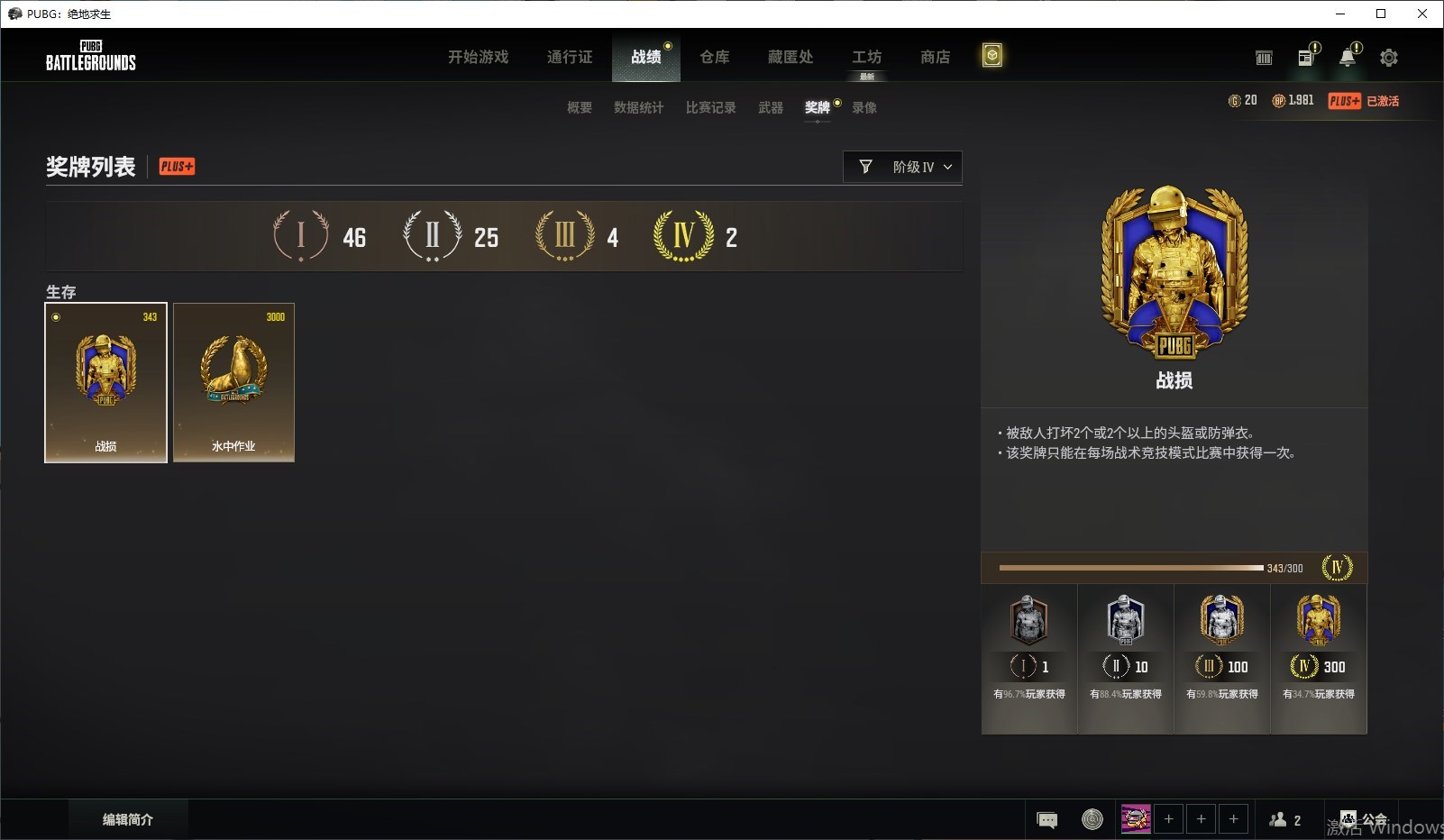
Task: Click the funnel filter icon beside 阶级 IV
Action: (x=865, y=167)
